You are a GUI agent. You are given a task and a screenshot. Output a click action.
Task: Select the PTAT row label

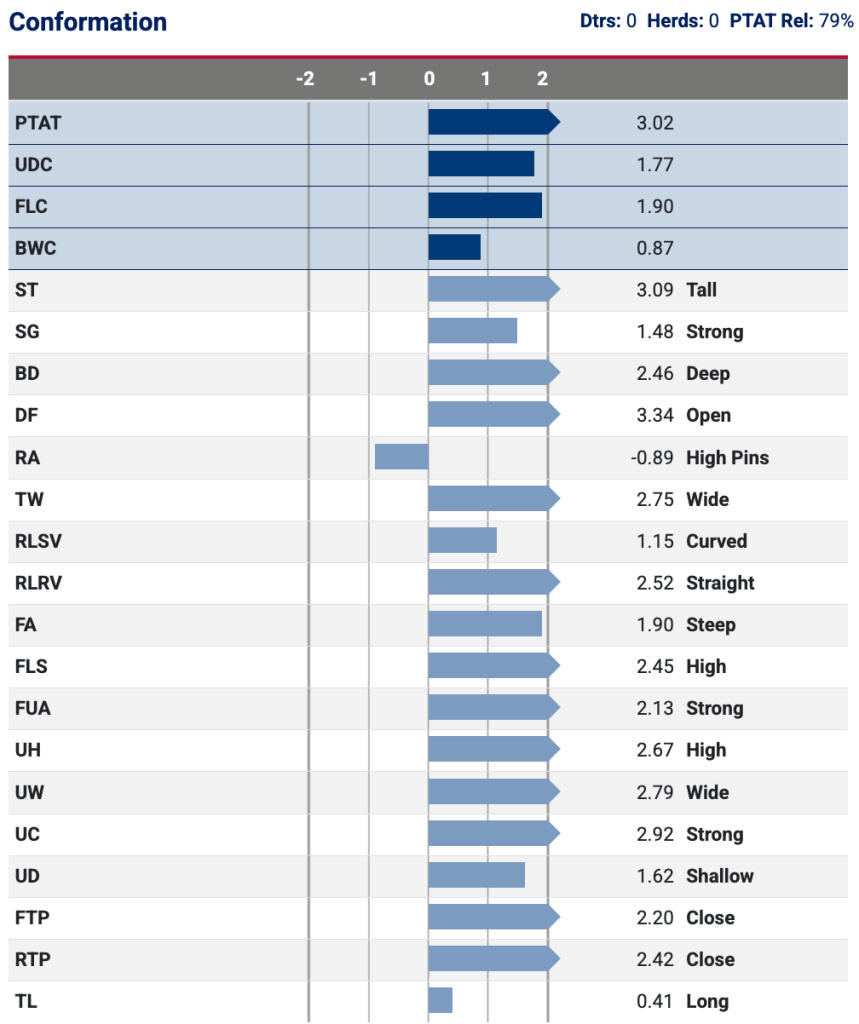(38, 123)
